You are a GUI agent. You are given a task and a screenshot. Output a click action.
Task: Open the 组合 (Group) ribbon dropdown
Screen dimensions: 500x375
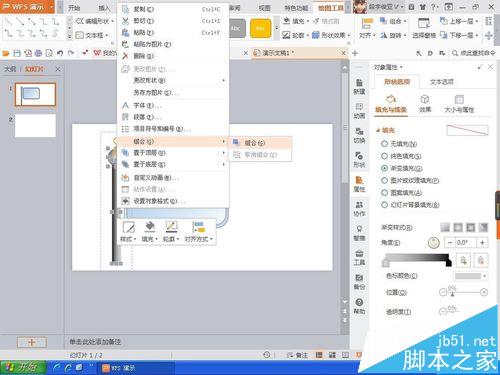(393, 21)
